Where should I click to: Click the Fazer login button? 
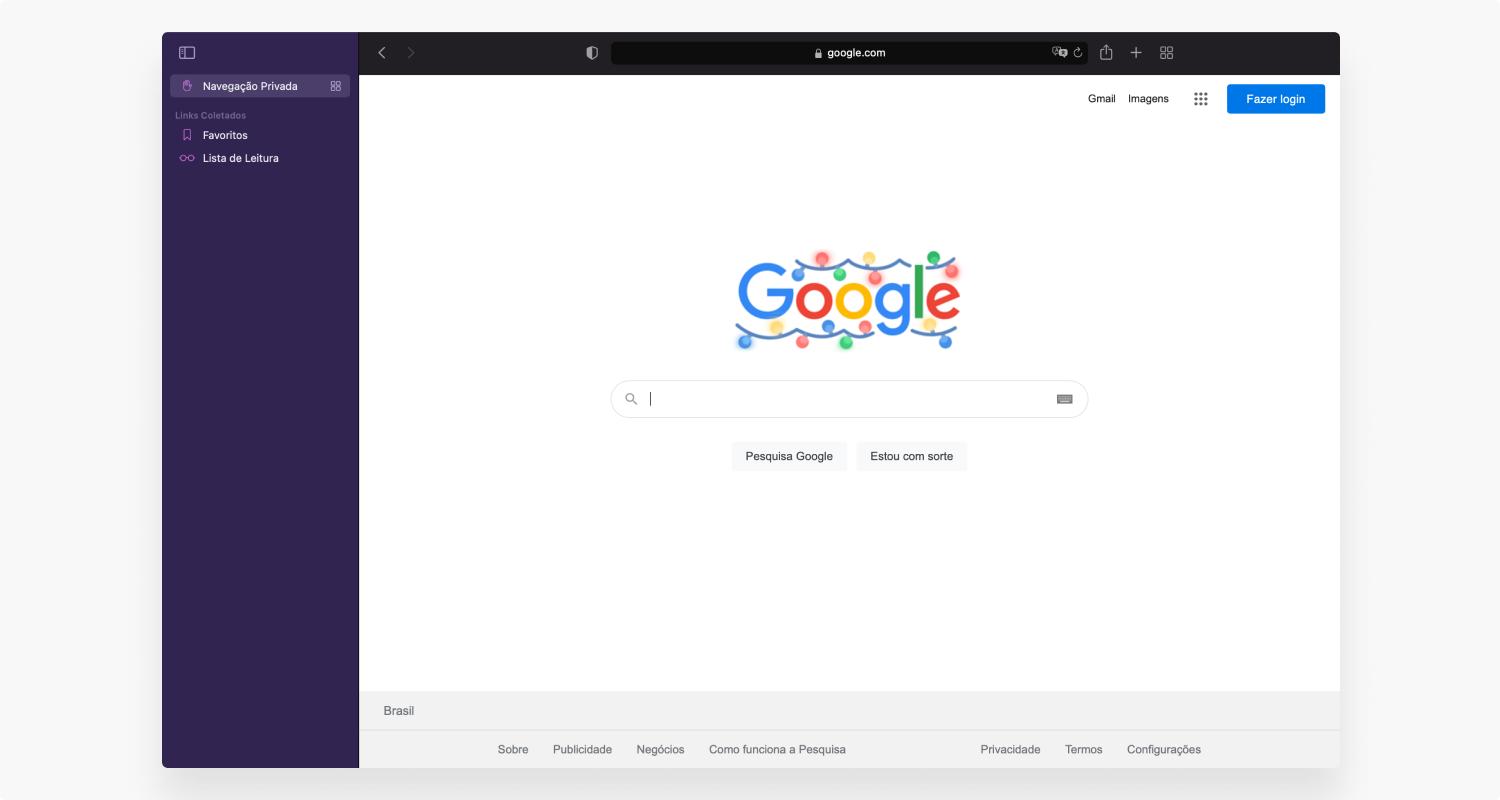point(1276,99)
